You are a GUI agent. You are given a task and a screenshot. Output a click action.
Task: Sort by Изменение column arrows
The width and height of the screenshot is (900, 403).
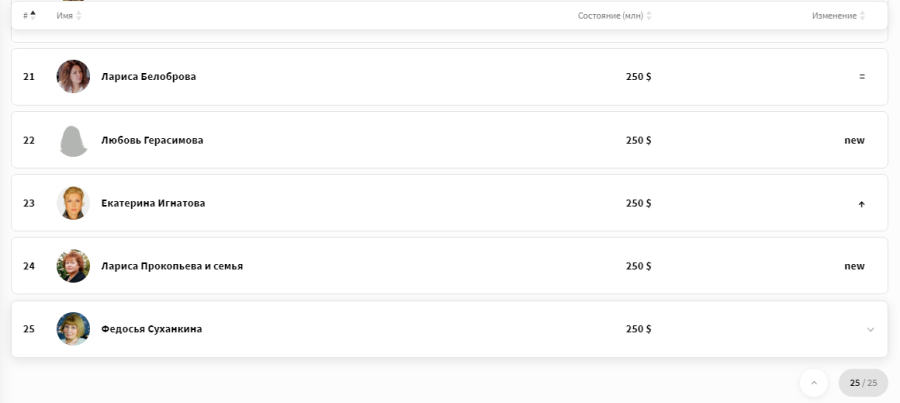tap(862, 16)
